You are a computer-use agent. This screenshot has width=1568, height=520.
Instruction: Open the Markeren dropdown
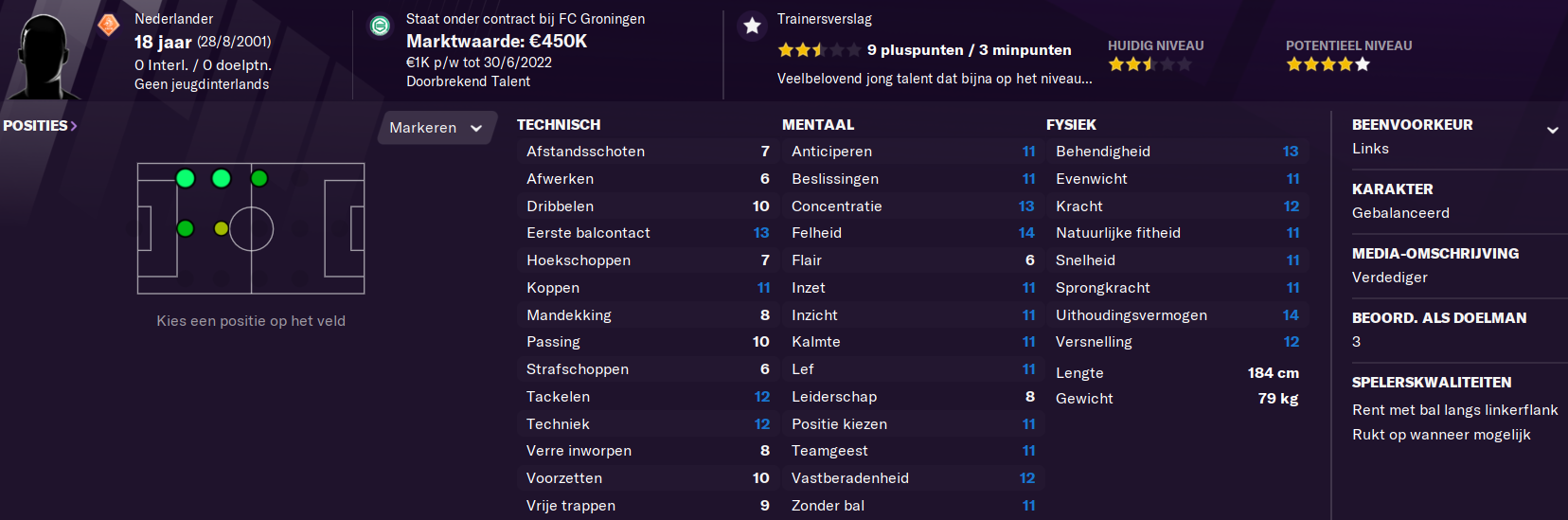(437, 128)
